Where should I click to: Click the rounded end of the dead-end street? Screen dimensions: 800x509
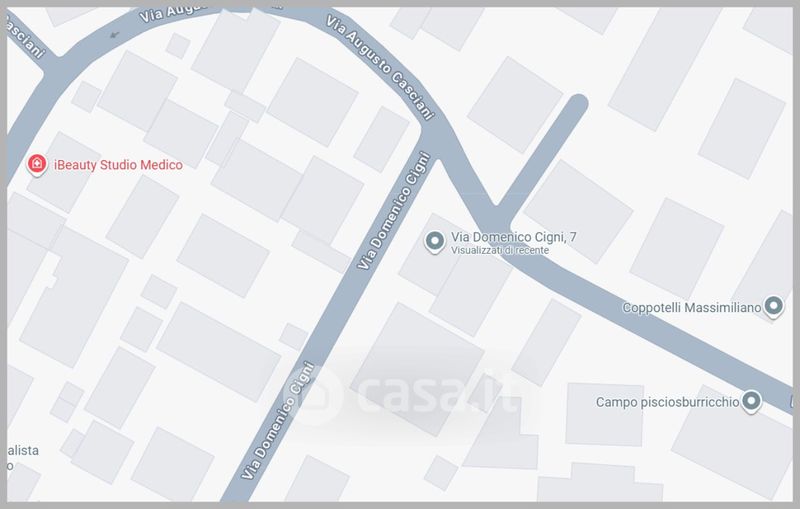[x=578, y=105]
